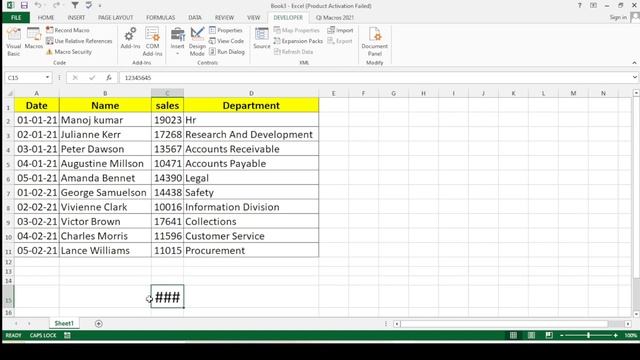640x360 pixels.
Task: Open Excel Help question mark
Action: [x=580, y=5]
